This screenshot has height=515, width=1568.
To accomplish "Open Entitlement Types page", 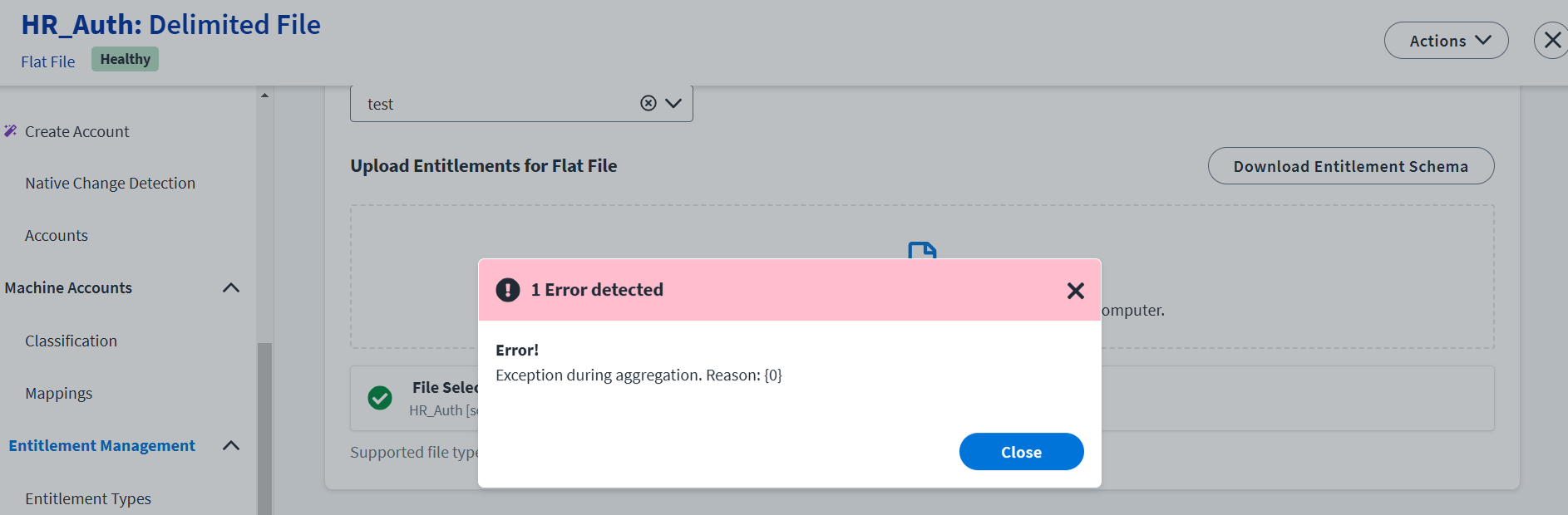I will point(88,498).
